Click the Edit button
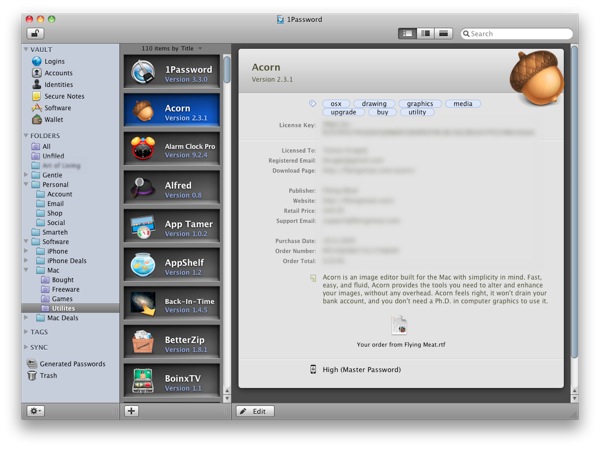The image size is (600, 449). click(255, 411)
